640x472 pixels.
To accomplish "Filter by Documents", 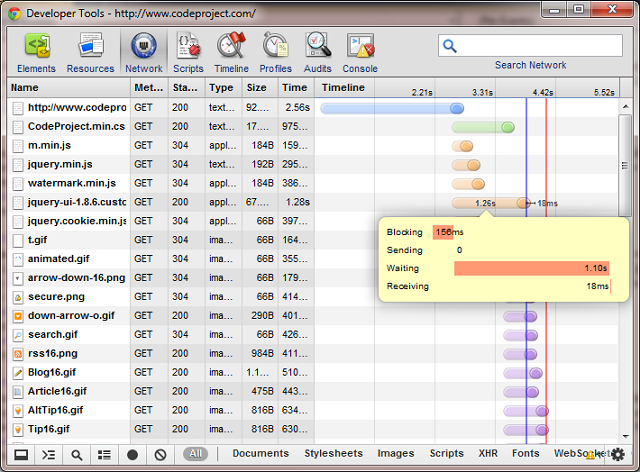I will point(260,454).
